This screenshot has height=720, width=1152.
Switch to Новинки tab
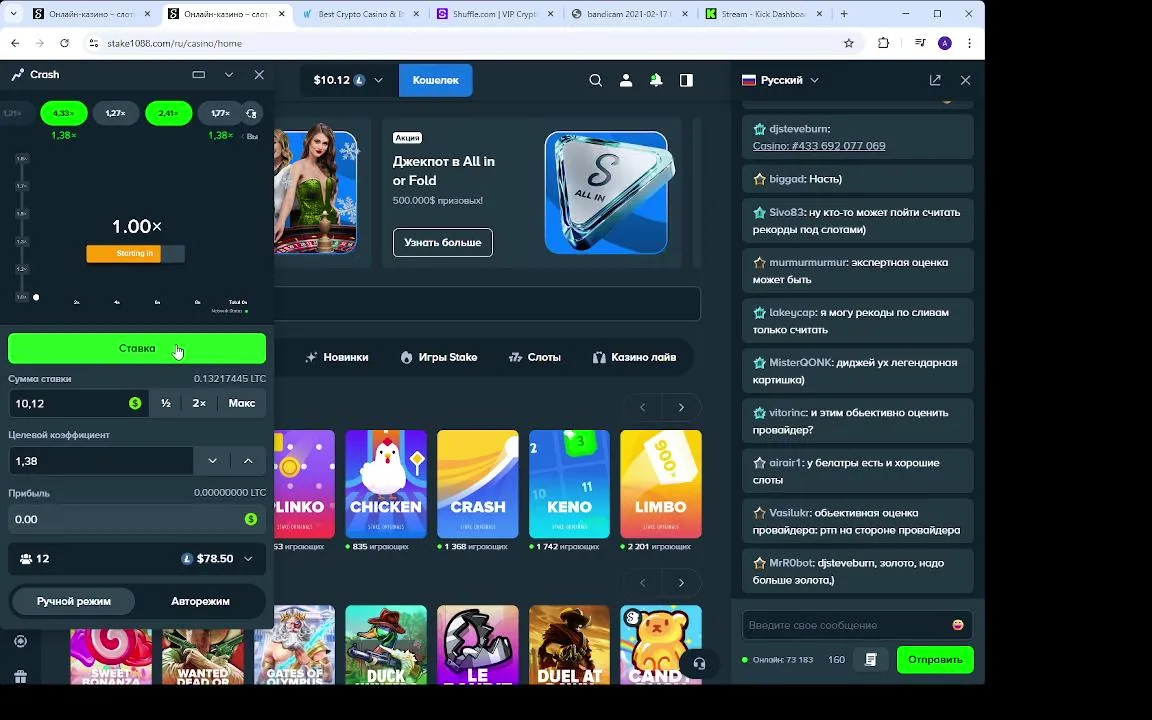coord(336,357)
